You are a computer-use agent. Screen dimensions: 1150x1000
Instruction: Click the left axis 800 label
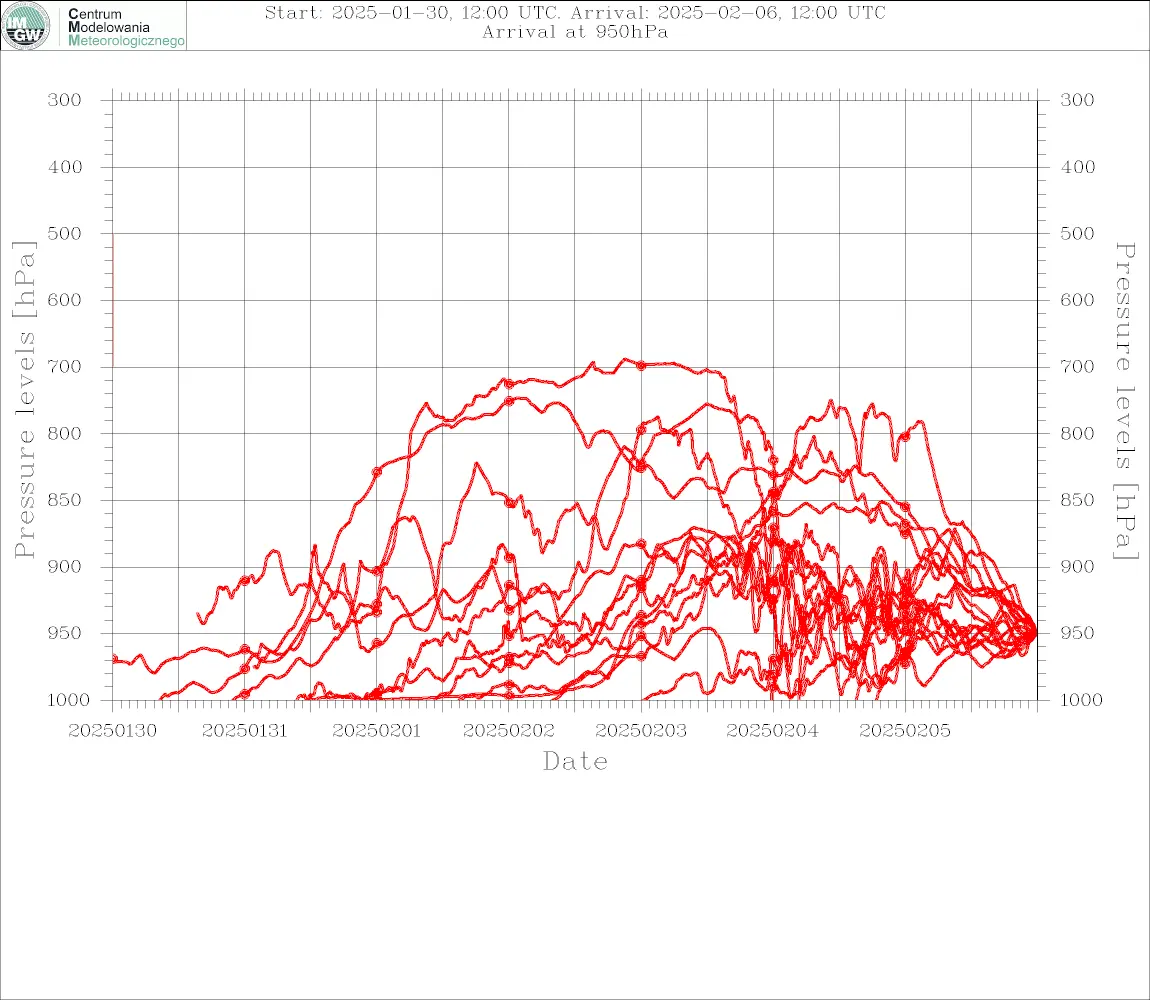pos(65,433)
